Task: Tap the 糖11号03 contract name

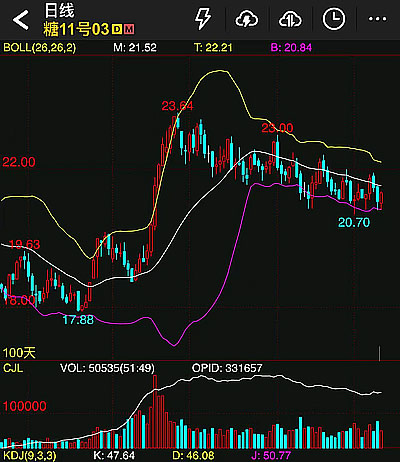Action: click(x=76, y=29)
